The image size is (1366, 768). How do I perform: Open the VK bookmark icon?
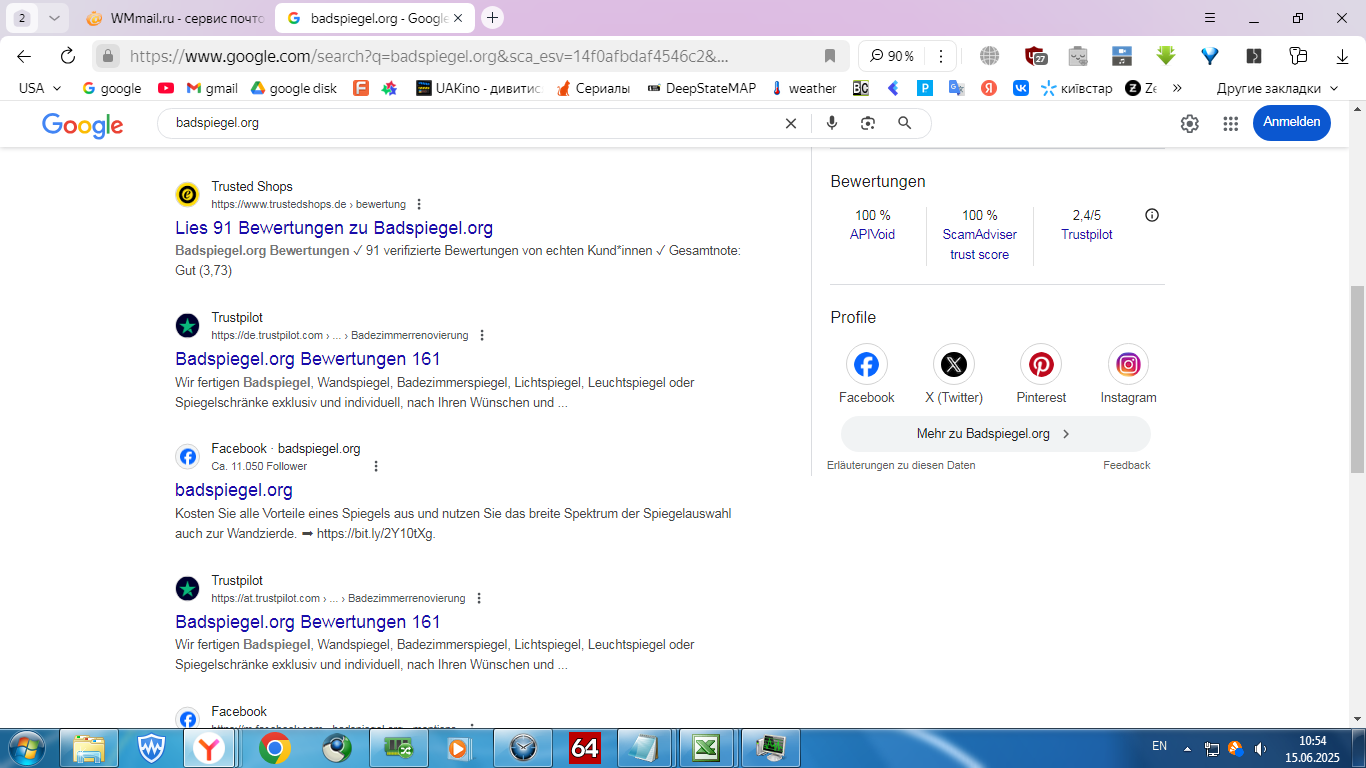point(1020,88)
